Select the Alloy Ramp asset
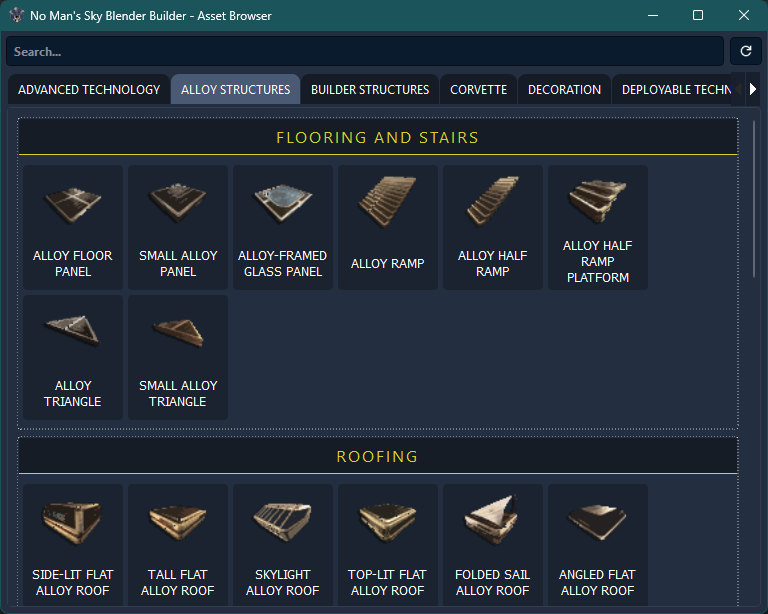Image resolution: width=768 pixels, height=614 pixels. [x=387, y=228]
